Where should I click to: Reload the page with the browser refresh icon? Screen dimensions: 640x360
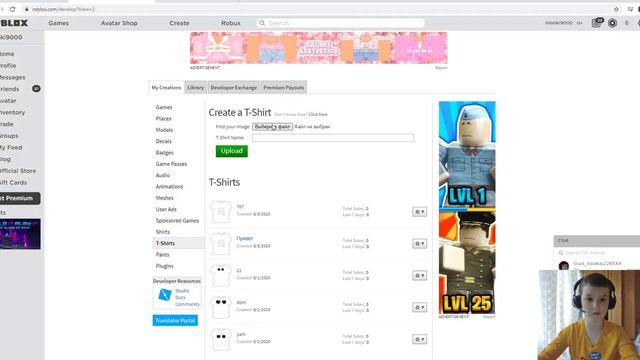click(13, 9)
